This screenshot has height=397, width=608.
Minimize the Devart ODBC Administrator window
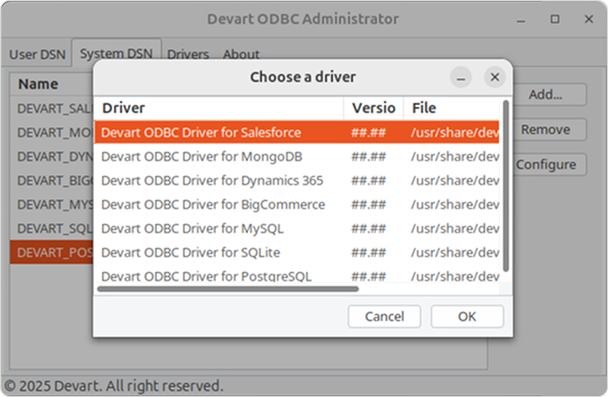click(521, 19)
